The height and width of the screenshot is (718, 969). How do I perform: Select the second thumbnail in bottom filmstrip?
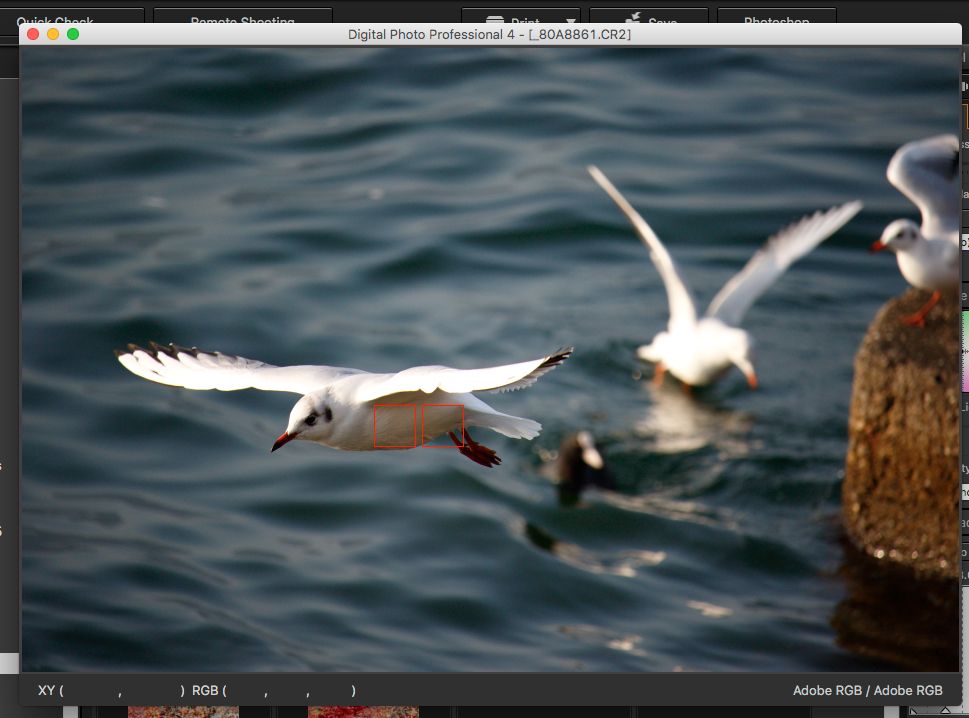(x=362, y=711)
